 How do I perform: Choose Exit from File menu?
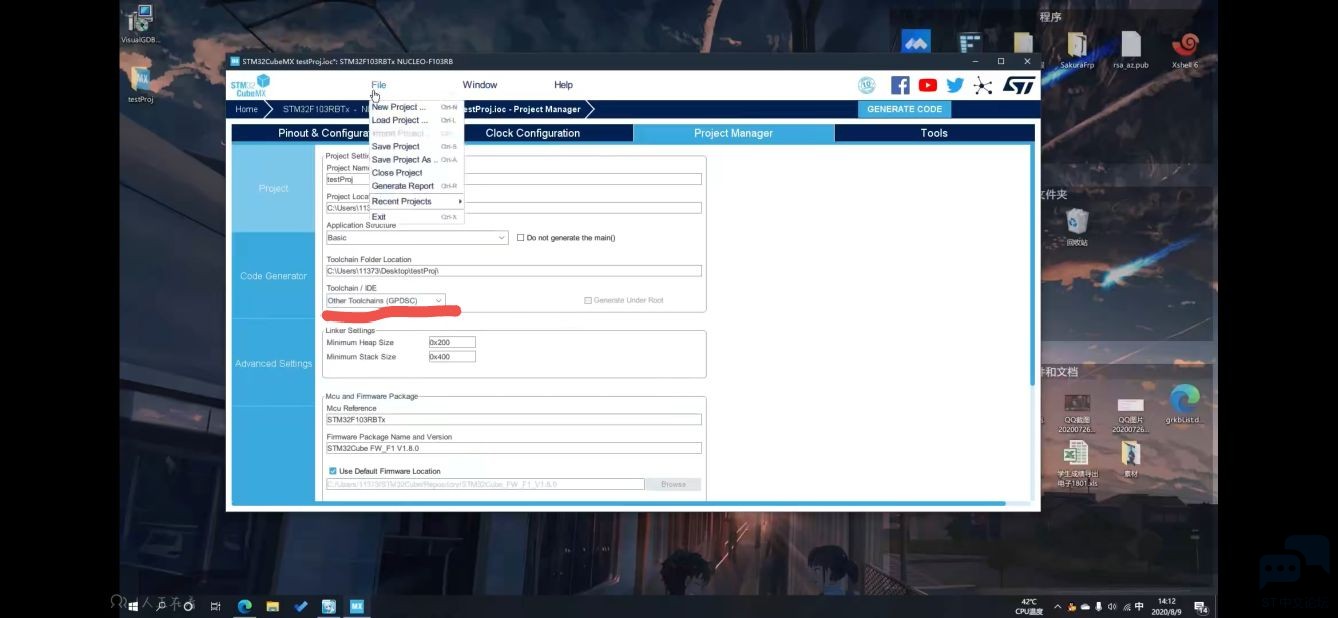point(415,216)
